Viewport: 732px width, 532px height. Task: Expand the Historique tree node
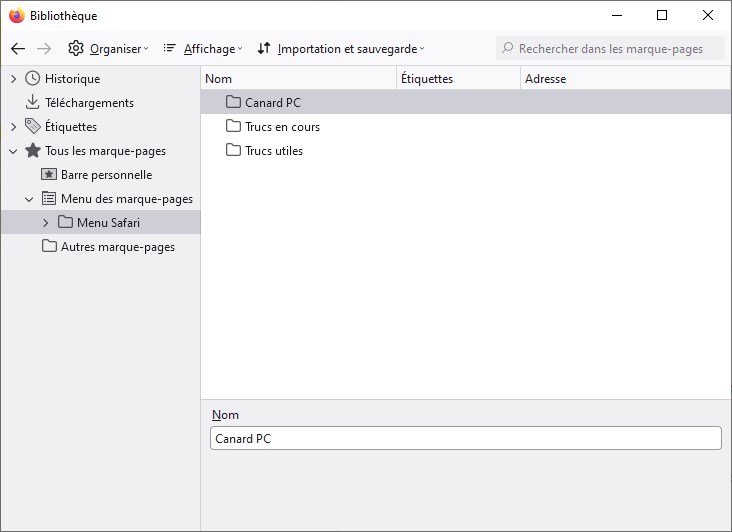(14, 79)
